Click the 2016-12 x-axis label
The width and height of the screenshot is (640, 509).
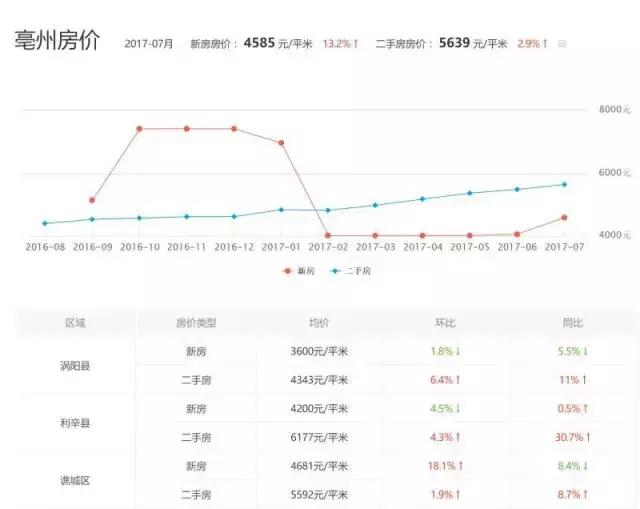[234, 246]
